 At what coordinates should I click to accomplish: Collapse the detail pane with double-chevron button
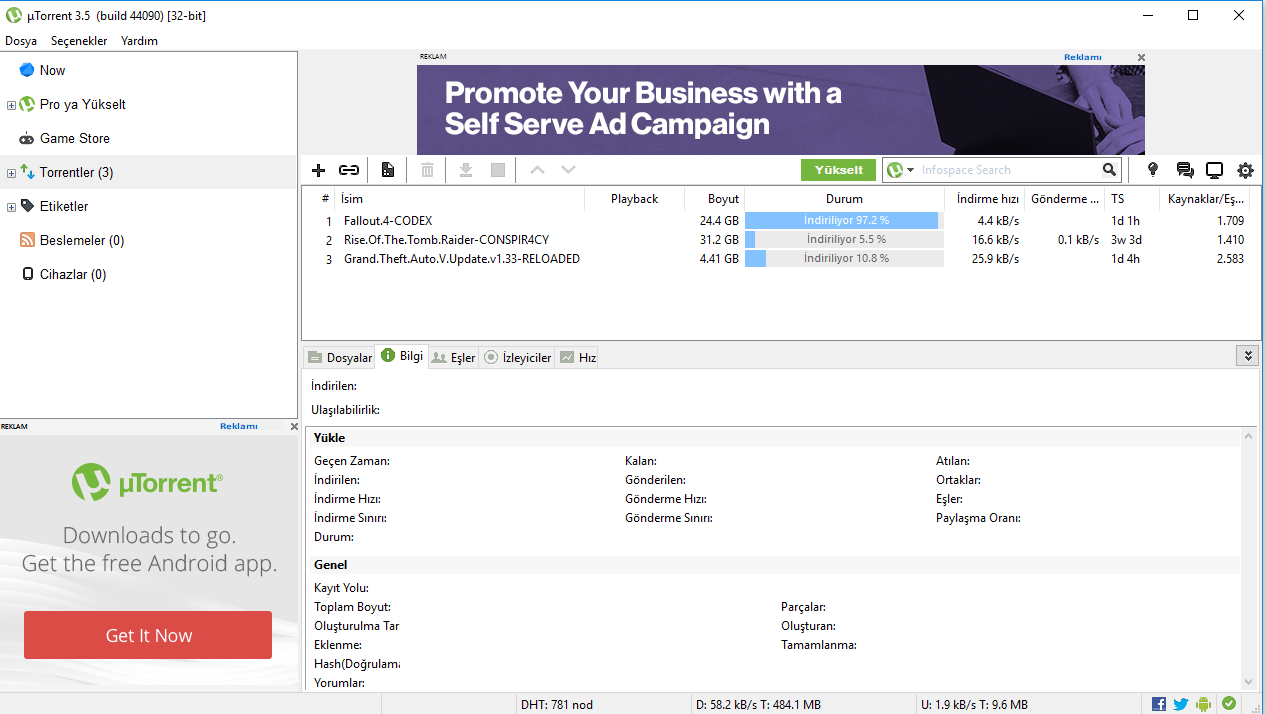(1247, 356)
